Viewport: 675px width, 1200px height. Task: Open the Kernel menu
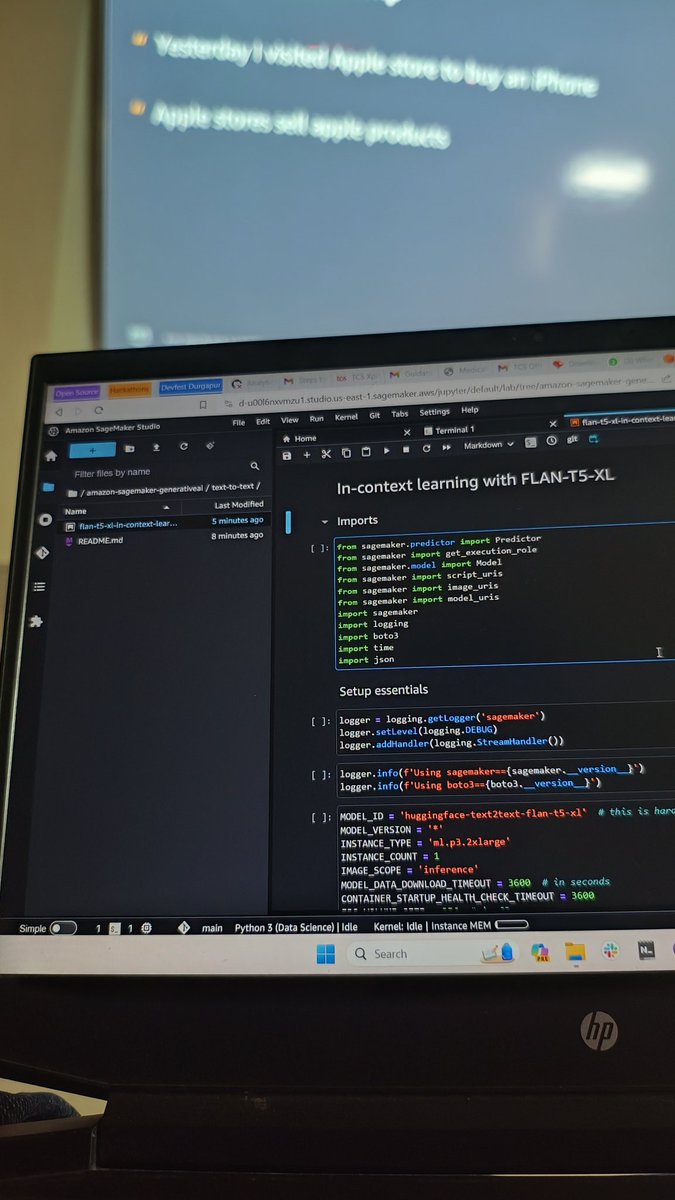click(x=346, y=417)
